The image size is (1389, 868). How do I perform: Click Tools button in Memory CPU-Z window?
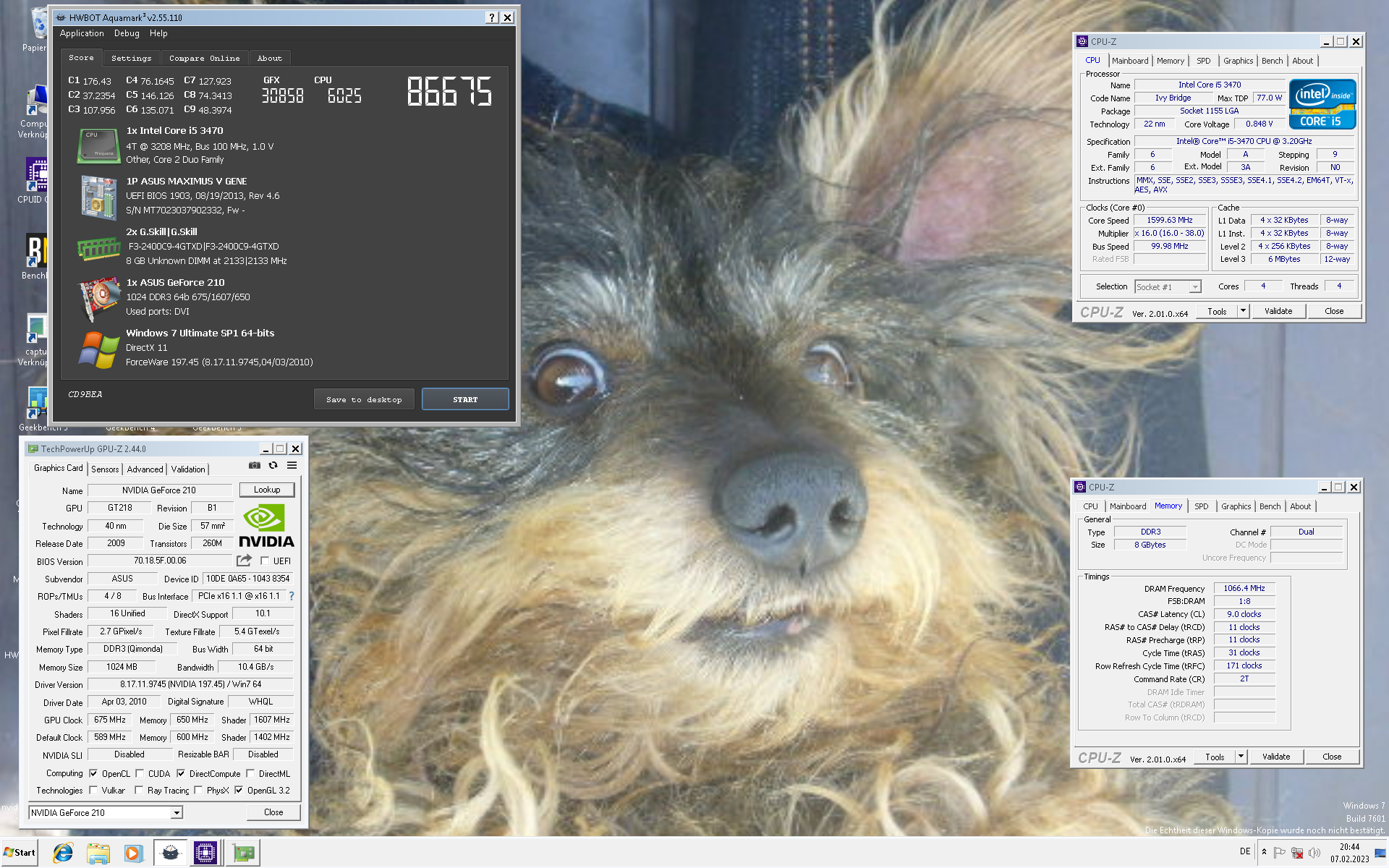(x=1215, y=757)
